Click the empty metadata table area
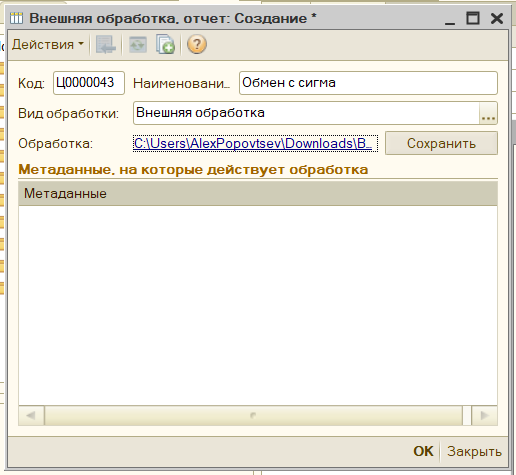The width and height of the screenshot is (516, 475). pos(258,305)
